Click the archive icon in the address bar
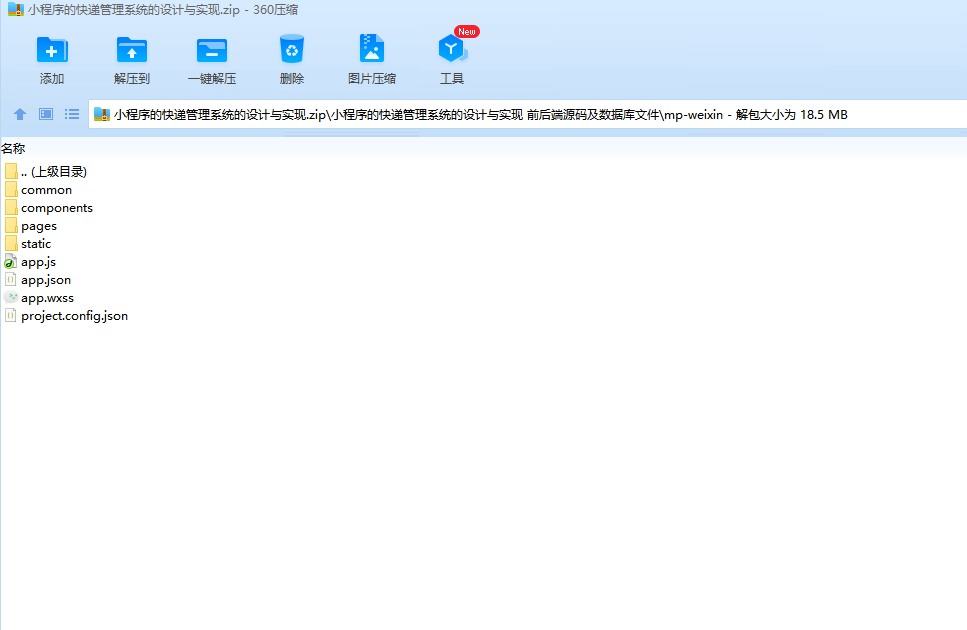967x630 pixels. tap(102, 115)
